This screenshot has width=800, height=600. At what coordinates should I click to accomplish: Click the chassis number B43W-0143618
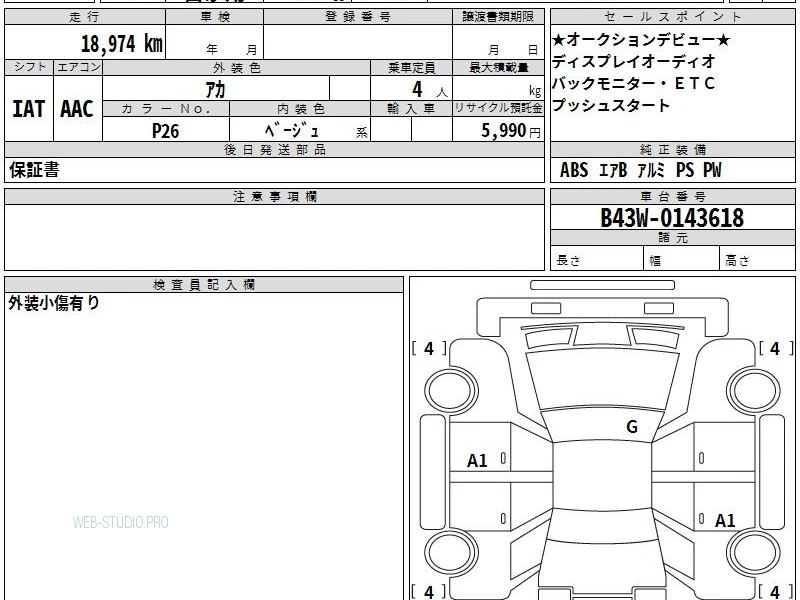(672, 218)
